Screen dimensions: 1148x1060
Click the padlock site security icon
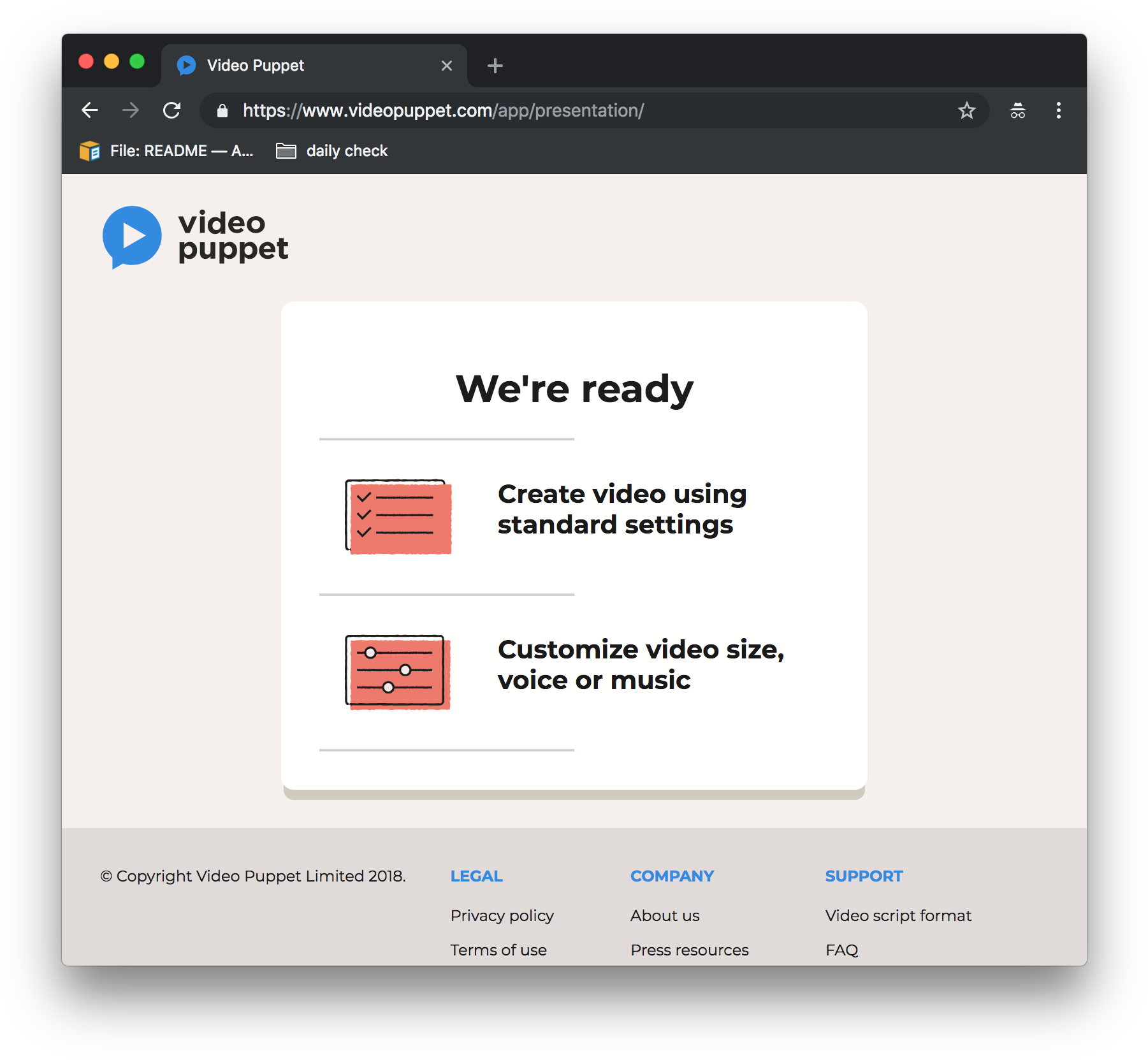(222, 111)
